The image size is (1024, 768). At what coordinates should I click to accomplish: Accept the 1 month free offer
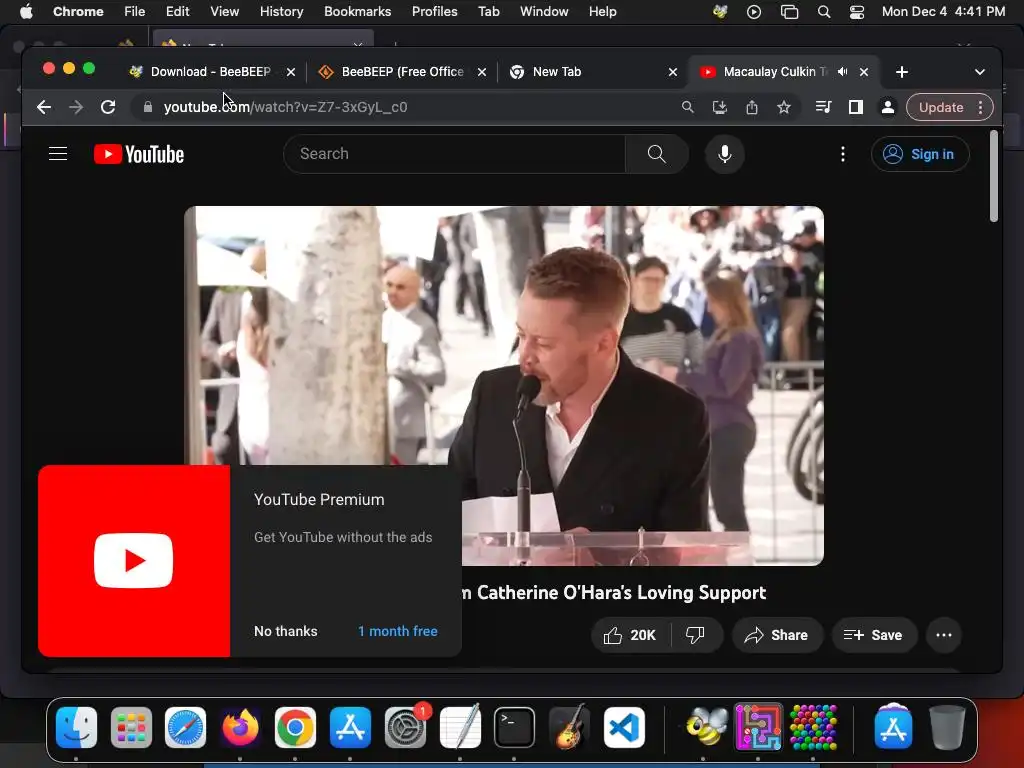point(398,632)
